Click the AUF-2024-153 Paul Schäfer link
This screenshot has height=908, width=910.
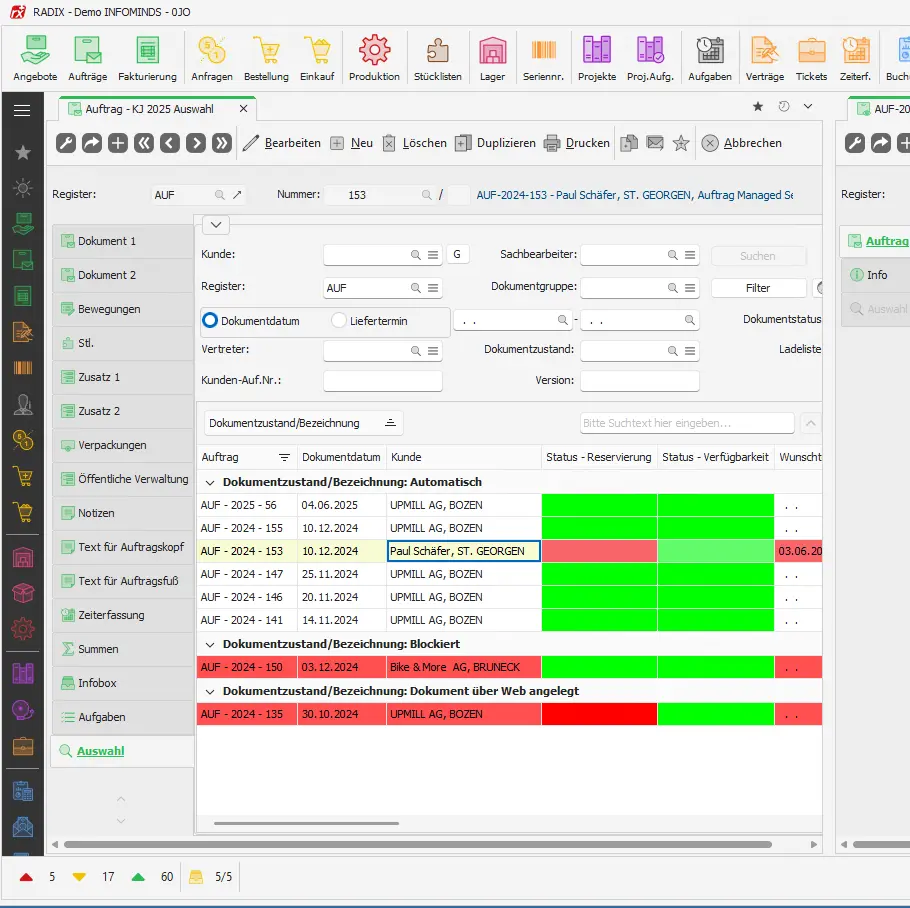tap(635, 195)
